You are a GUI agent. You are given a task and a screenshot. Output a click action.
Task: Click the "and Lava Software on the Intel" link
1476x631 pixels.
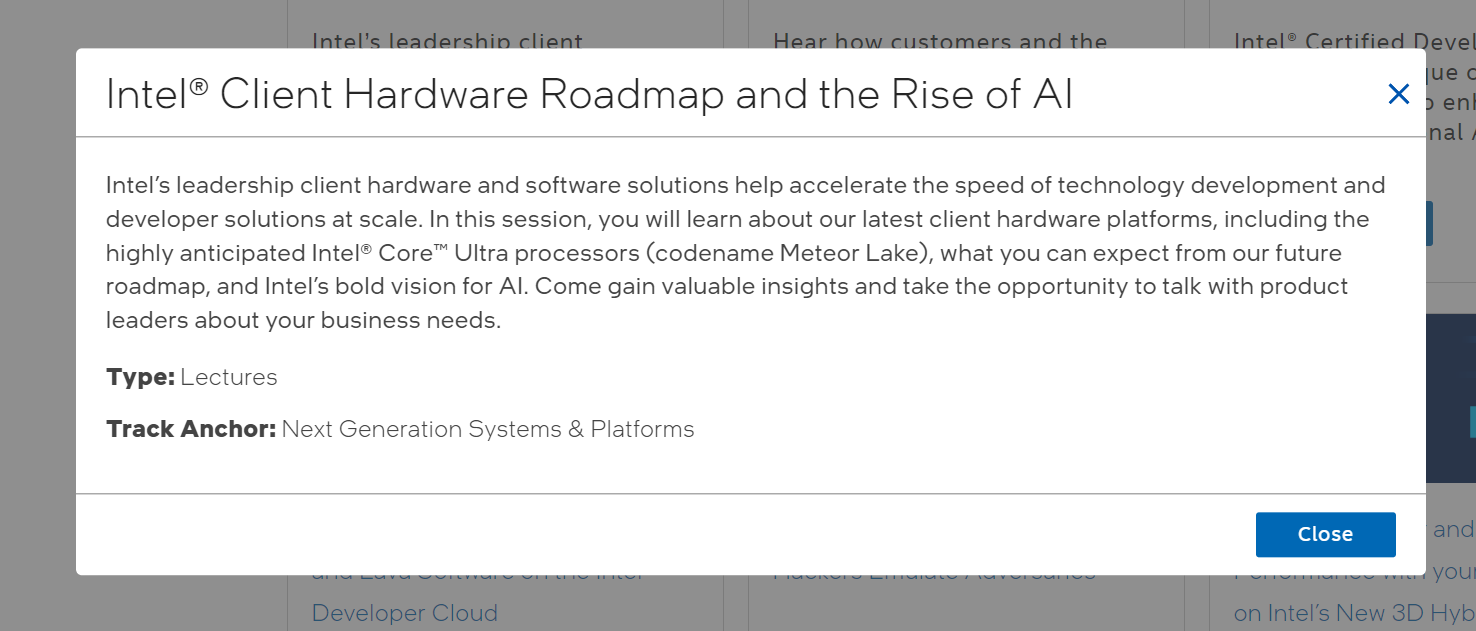tap(478, 579)
